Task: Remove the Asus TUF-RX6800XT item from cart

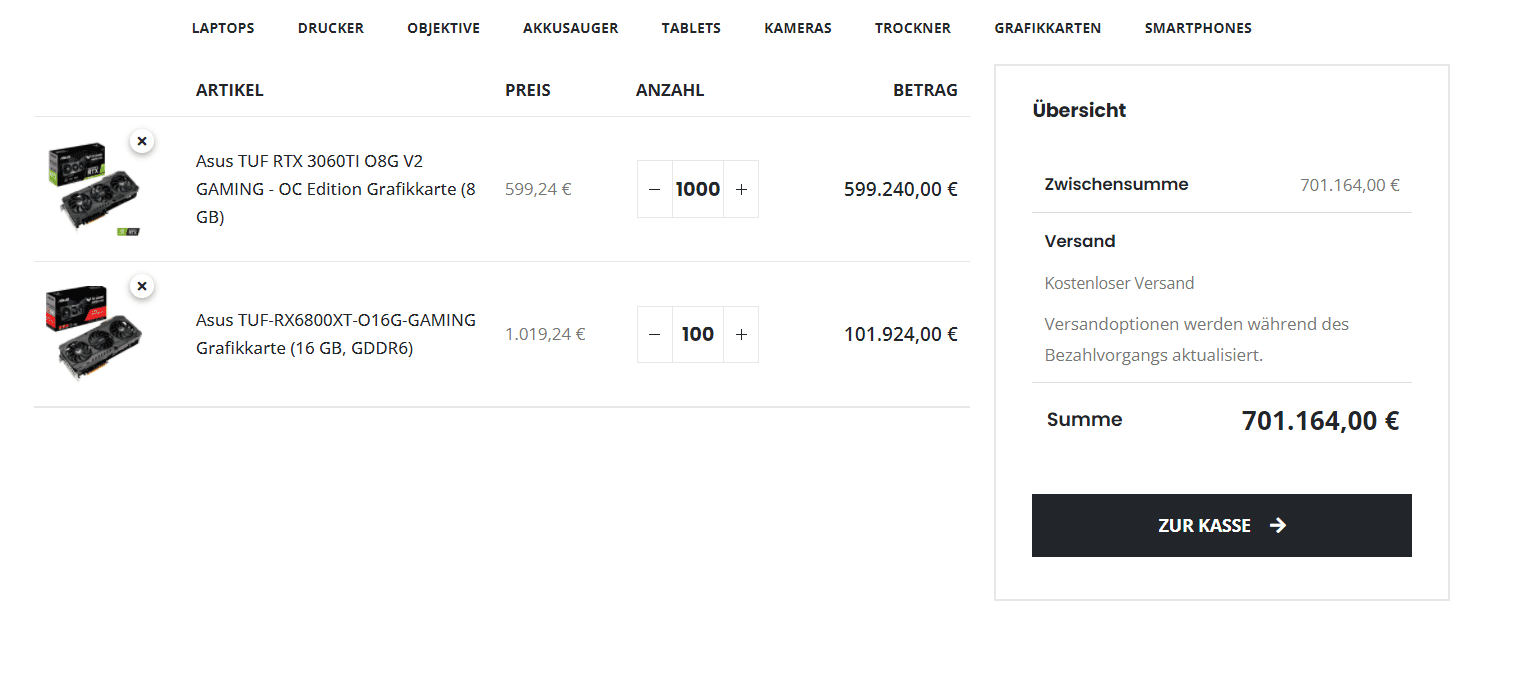Action: click(142, 287)
